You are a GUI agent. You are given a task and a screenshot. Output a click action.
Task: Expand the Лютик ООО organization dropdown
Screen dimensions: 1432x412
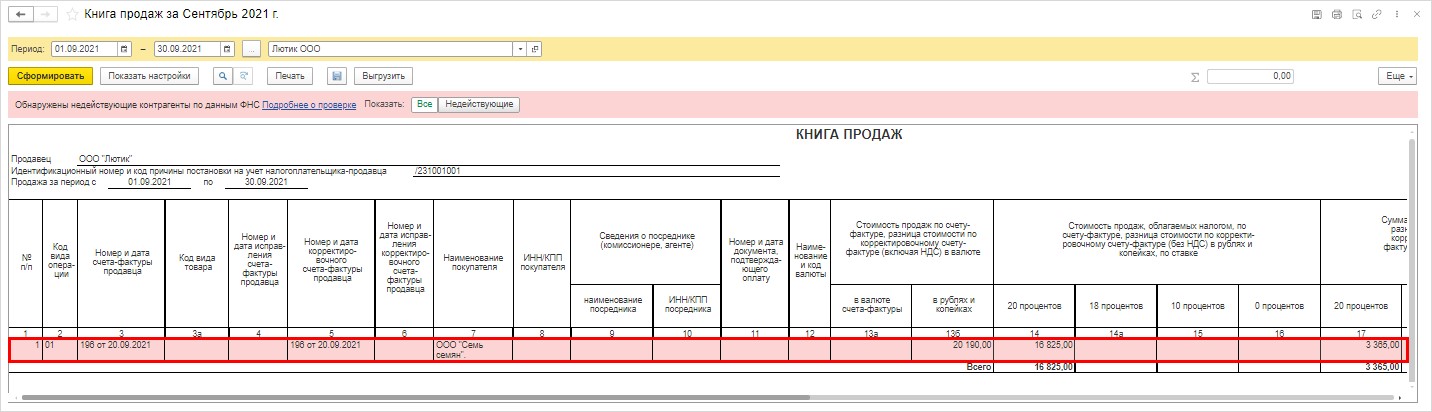520,49
